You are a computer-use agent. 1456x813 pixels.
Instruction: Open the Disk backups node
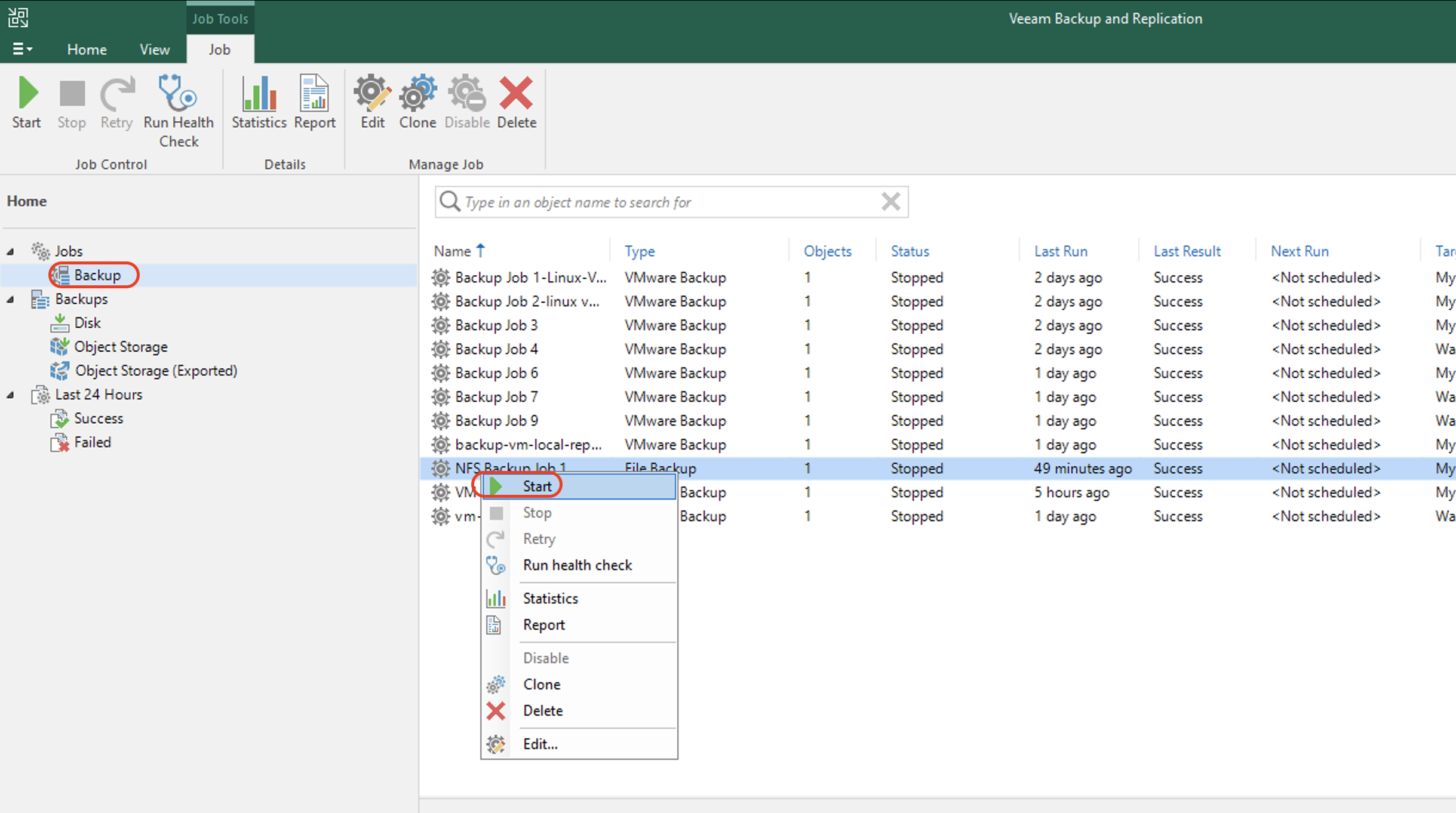pos(87,323)
